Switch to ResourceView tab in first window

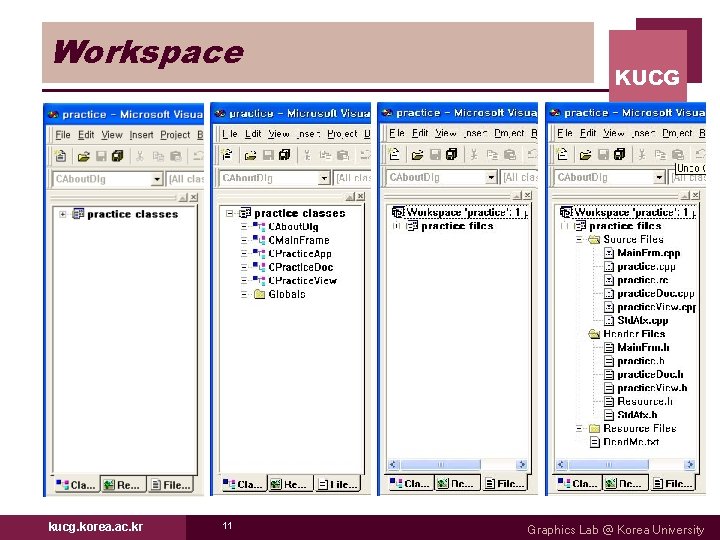[x=123, y=485]
